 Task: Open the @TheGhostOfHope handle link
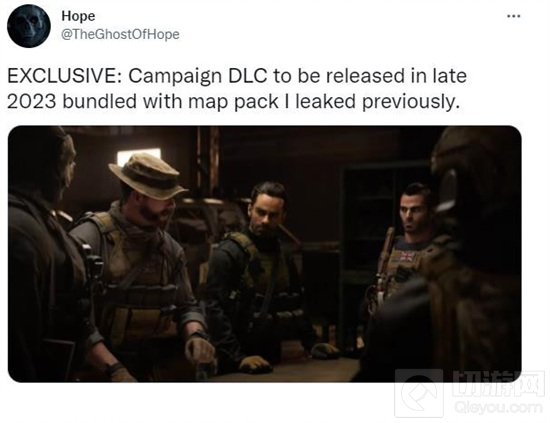[120, 34]
